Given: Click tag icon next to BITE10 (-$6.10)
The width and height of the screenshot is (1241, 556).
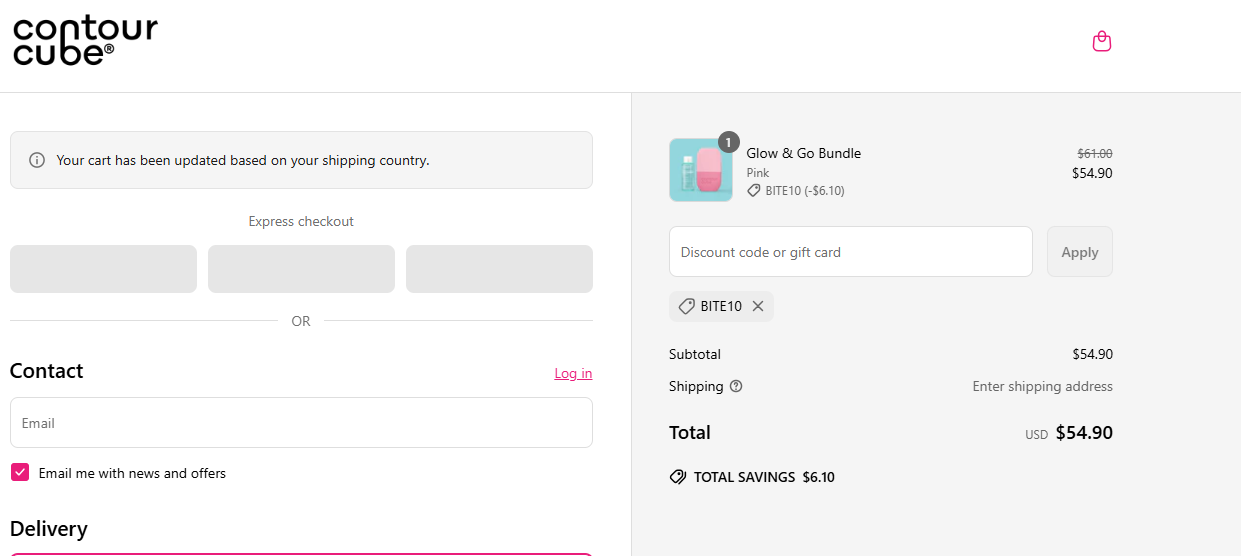Looking at the screenshot, I should tap(754, 191).
